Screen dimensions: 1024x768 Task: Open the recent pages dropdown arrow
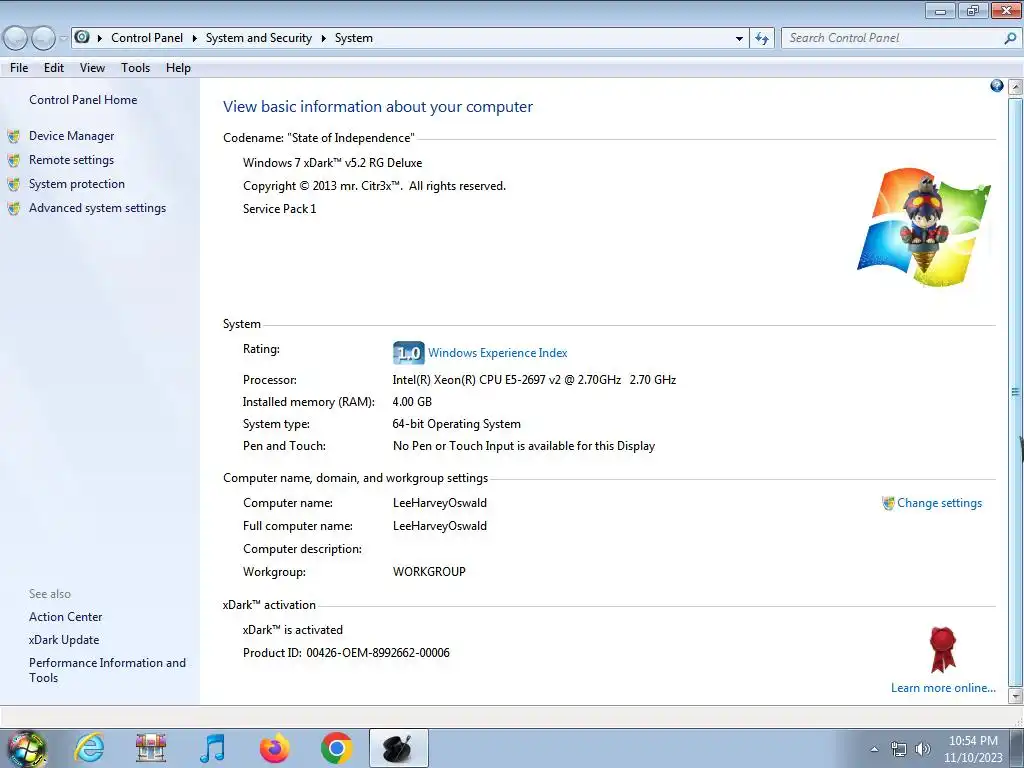coord(63,39)
